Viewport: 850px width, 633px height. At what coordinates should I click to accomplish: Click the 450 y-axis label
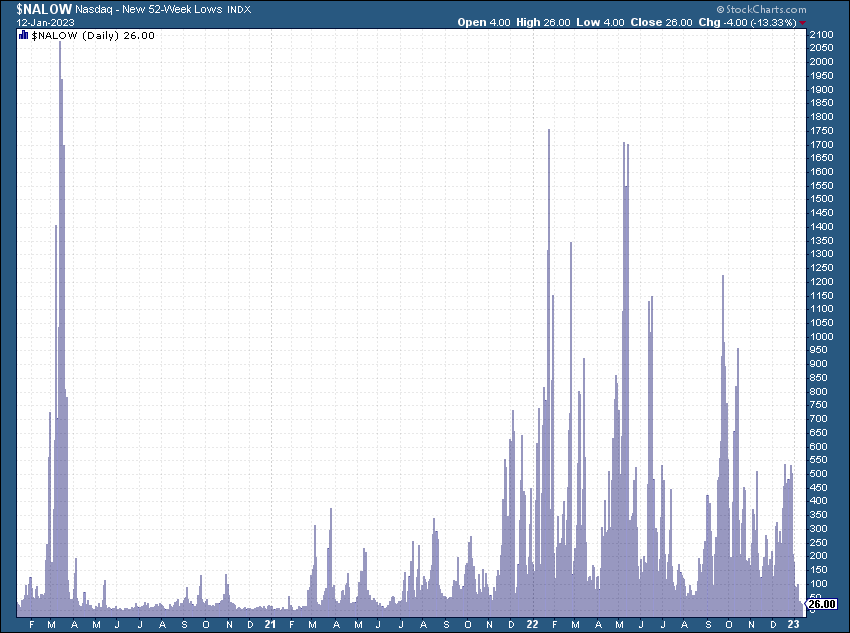coord(819,488)
